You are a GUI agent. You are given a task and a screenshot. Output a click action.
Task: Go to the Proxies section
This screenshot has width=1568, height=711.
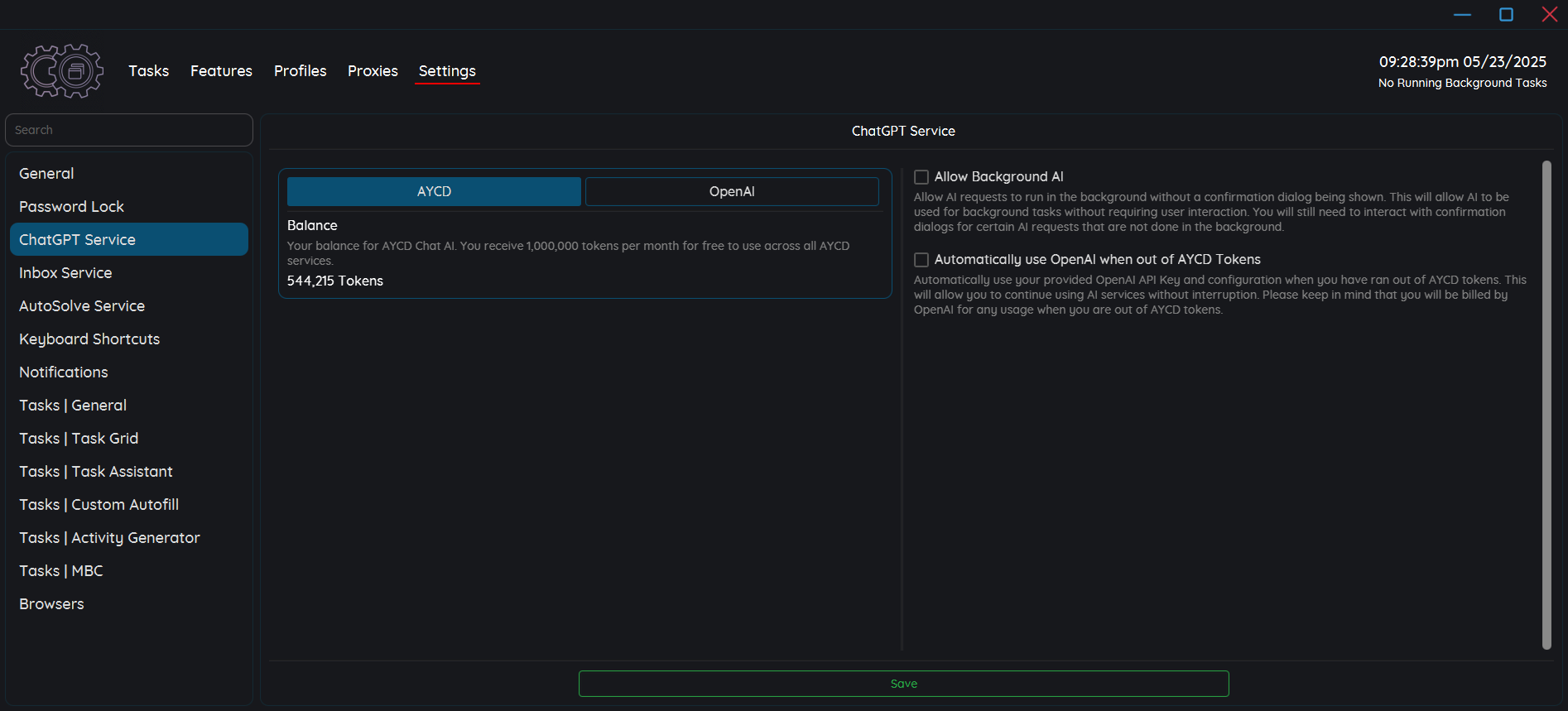[373, 71]
